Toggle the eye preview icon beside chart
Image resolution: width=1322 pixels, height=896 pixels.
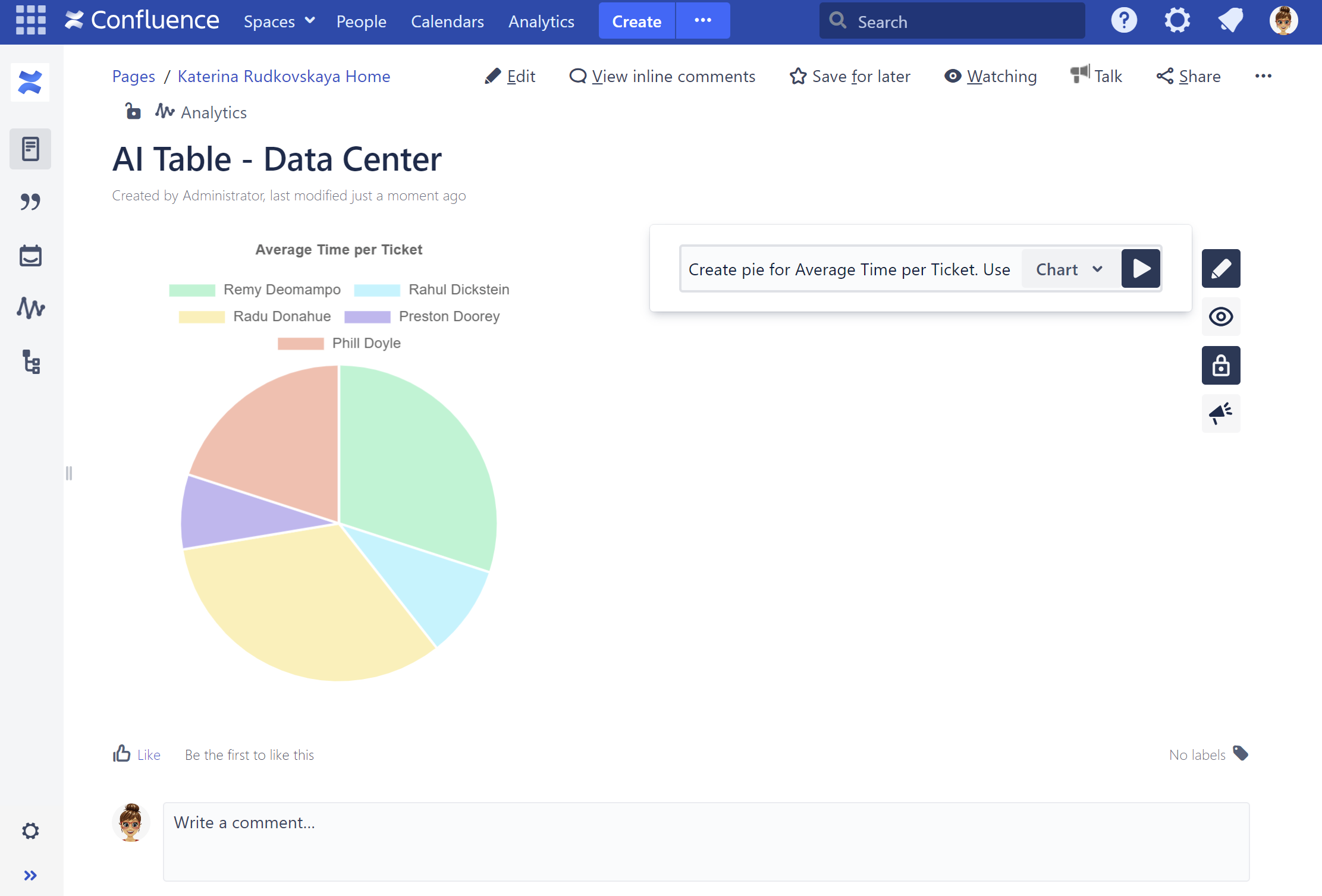[x=1220, y=317]
